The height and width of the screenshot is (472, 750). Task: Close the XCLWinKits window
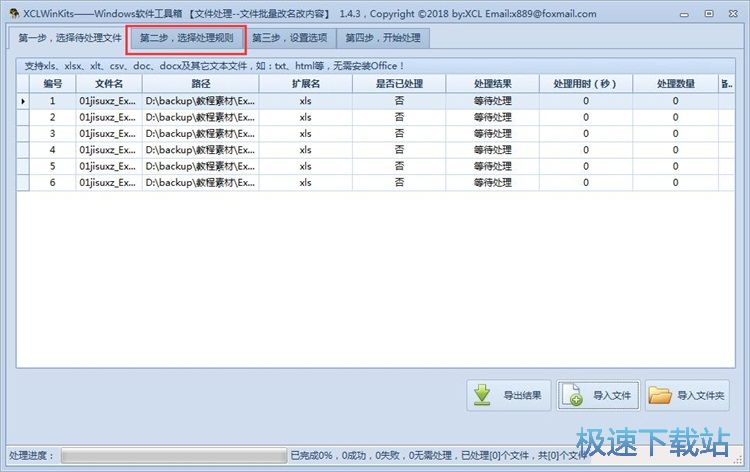pyautogui.click(x=733, y=13)
